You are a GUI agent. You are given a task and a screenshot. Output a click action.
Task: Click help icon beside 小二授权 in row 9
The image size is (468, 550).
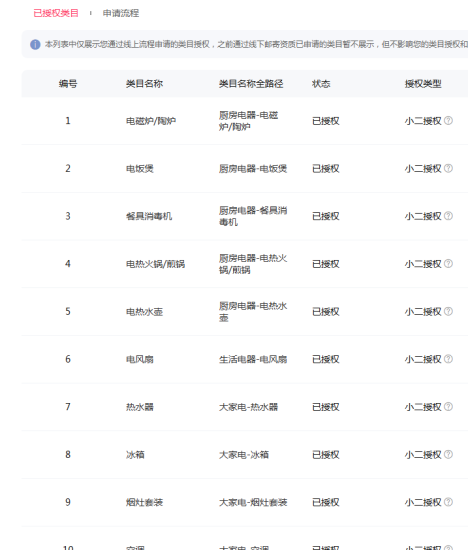click(x=448, y=502)
